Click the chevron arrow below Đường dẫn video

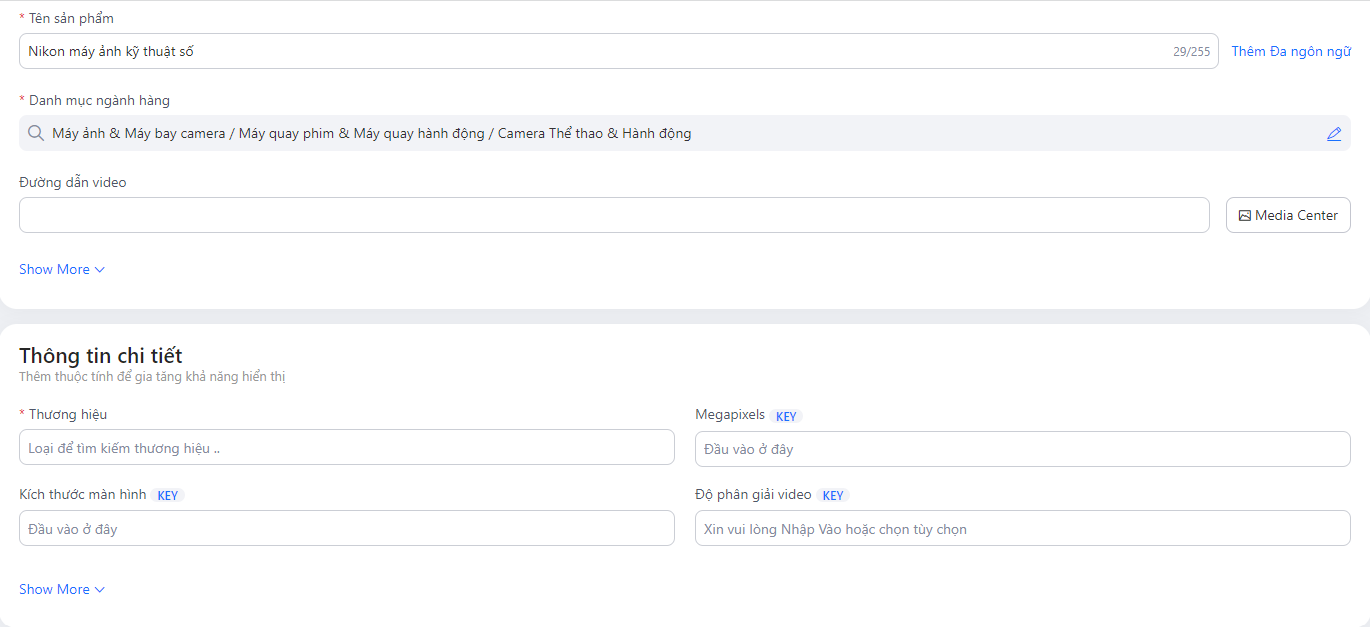click(100, 270)
